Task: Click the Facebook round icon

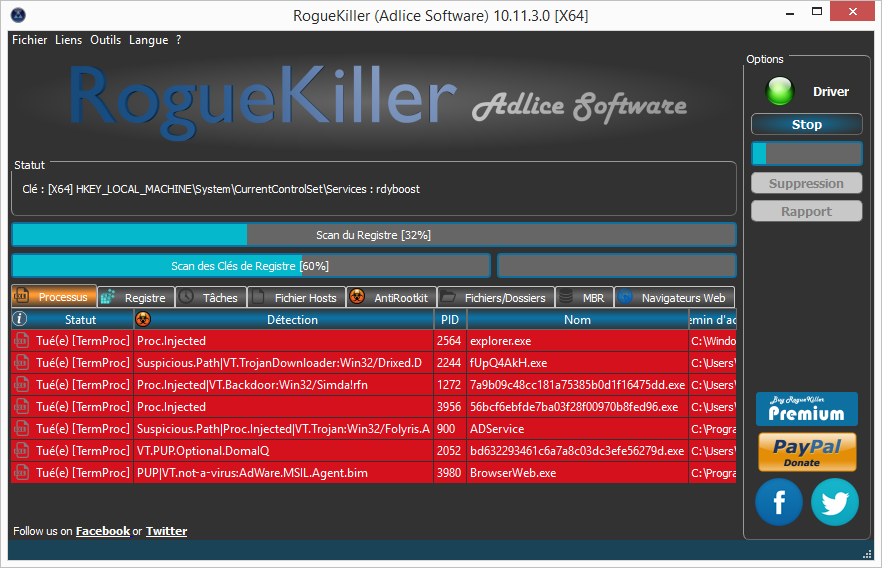Action: tap(779, 502)
